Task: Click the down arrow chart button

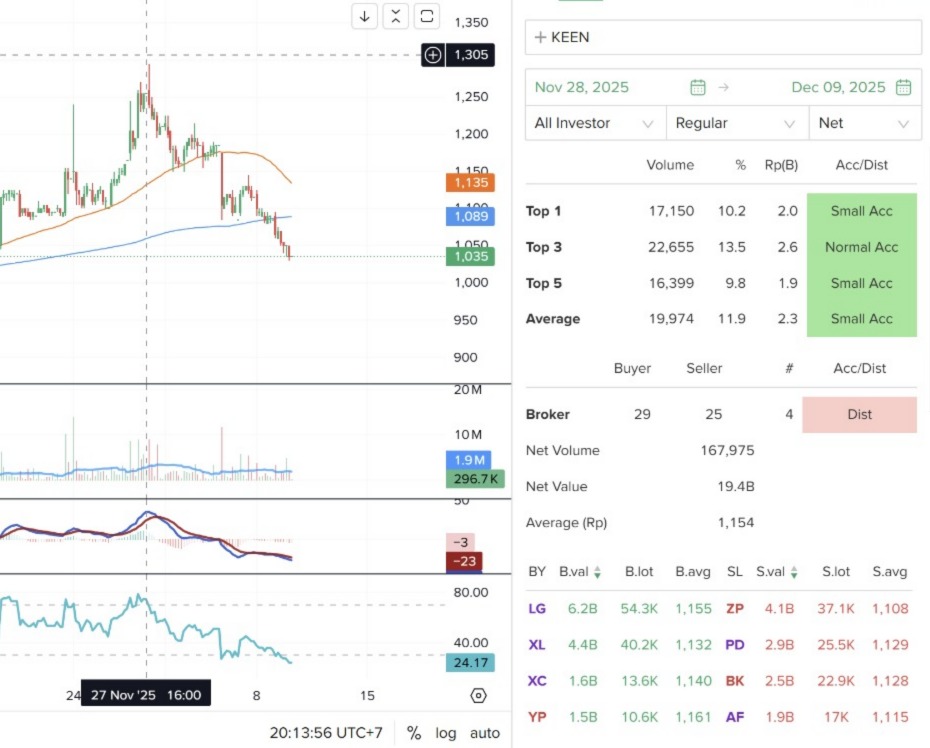Action: point(365,16)
